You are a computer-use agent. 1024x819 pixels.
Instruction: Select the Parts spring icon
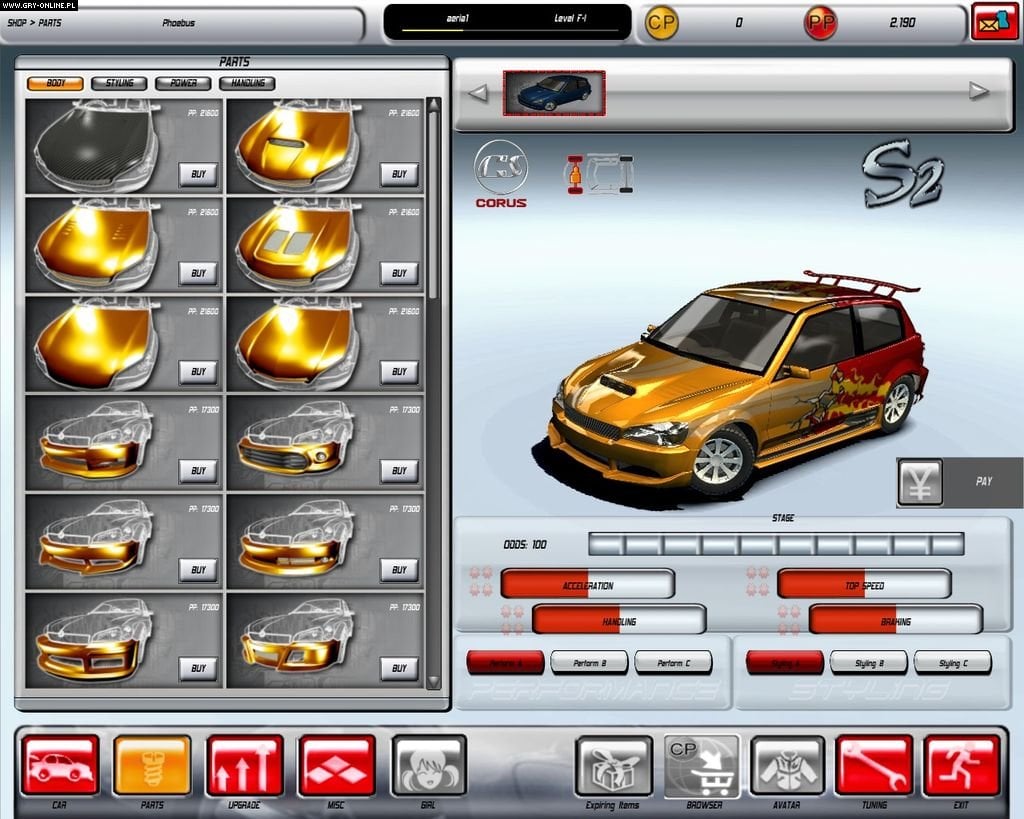coord(151,766)
